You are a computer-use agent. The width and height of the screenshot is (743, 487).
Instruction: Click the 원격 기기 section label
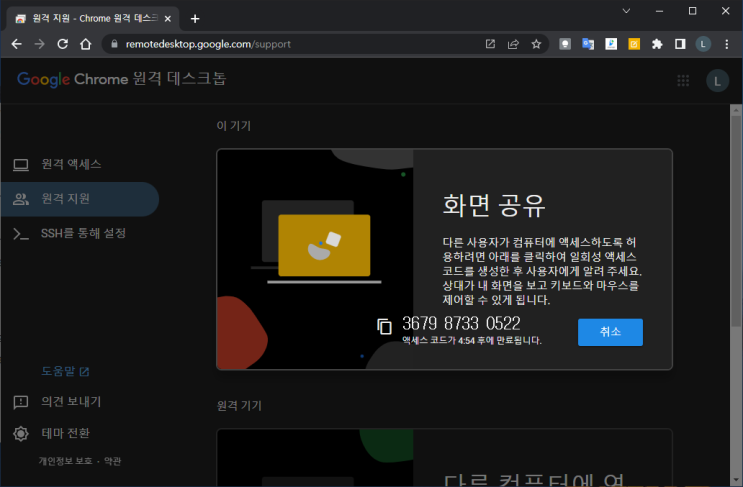239,406
